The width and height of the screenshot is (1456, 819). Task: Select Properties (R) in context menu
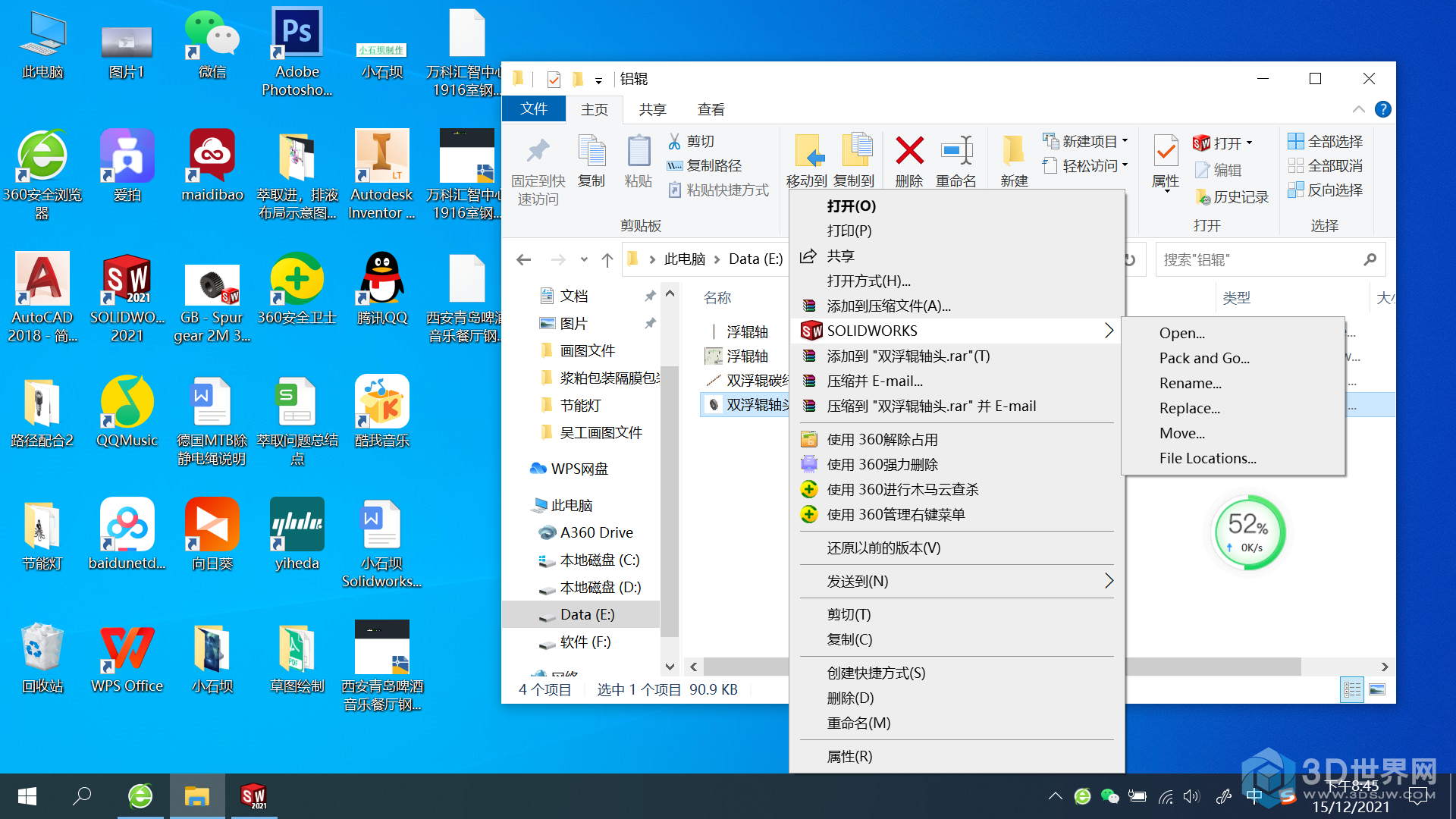pyautogui.click(x=849, y=756)
